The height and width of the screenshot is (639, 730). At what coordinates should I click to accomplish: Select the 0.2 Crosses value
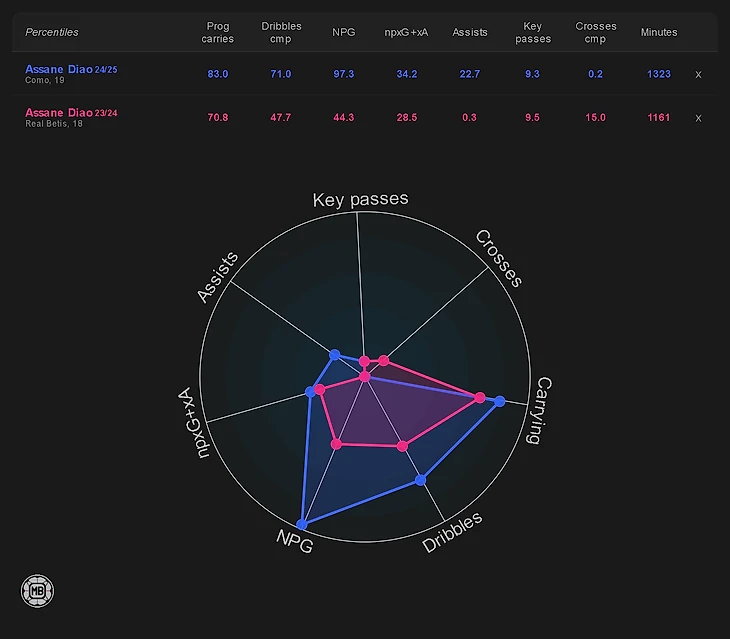coord(595,74)
